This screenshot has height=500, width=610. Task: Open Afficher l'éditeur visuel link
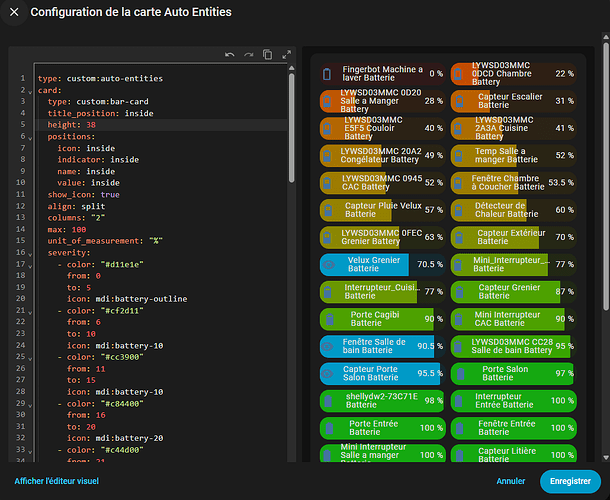coord(56,481)
